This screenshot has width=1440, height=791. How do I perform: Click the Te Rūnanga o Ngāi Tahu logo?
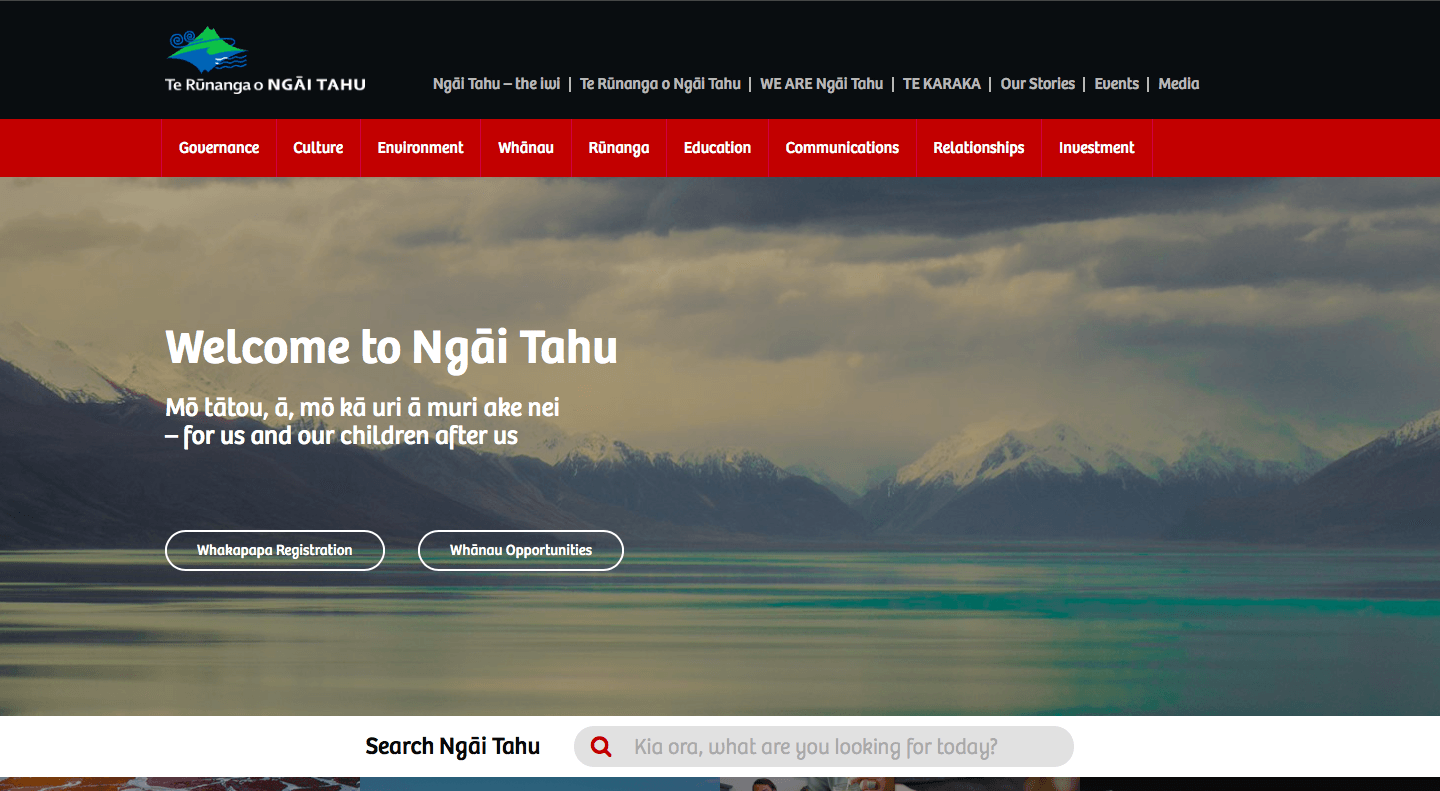coord(265,60)
